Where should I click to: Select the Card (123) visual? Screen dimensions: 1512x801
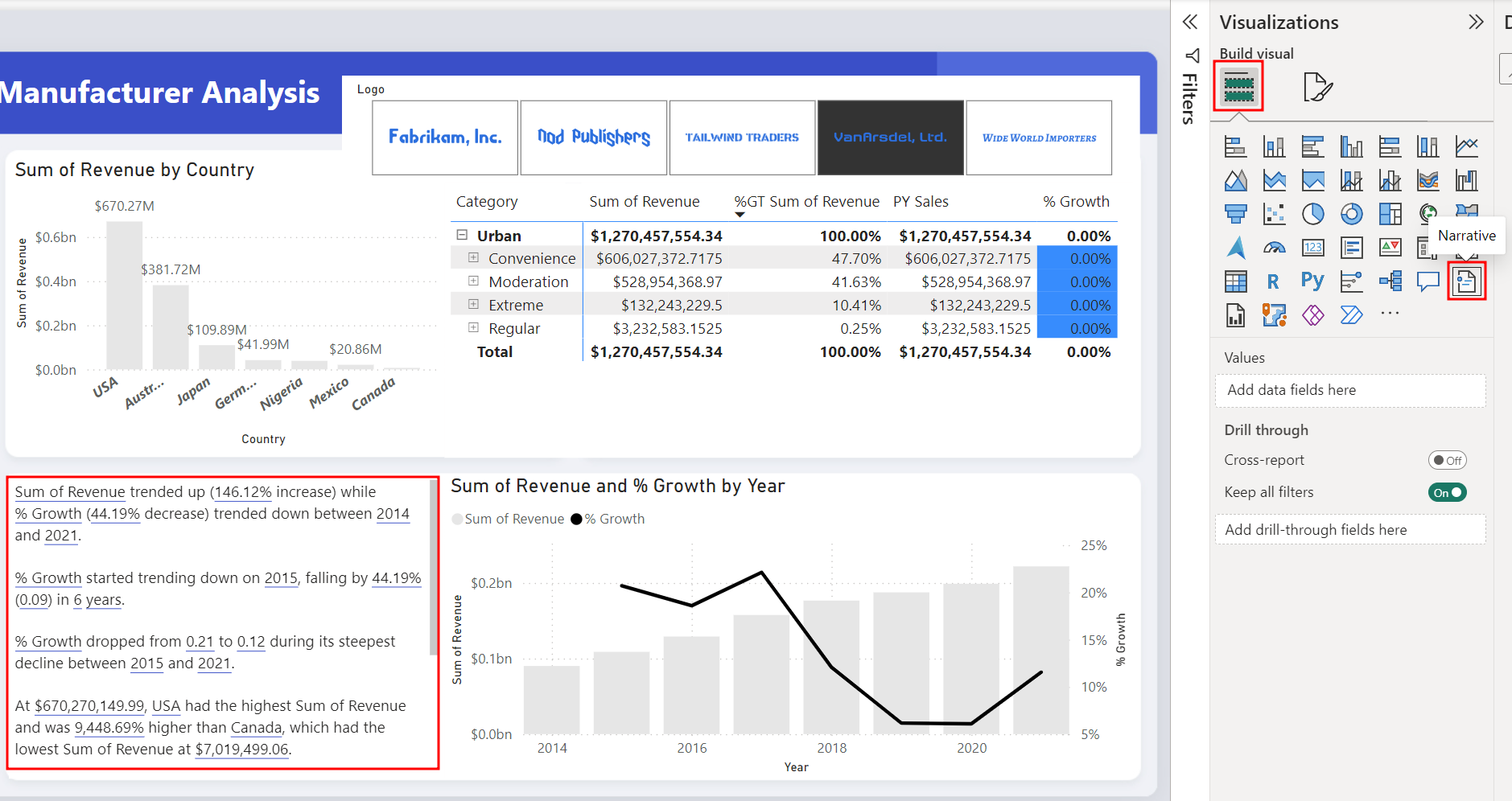[x=1312, y=248]
